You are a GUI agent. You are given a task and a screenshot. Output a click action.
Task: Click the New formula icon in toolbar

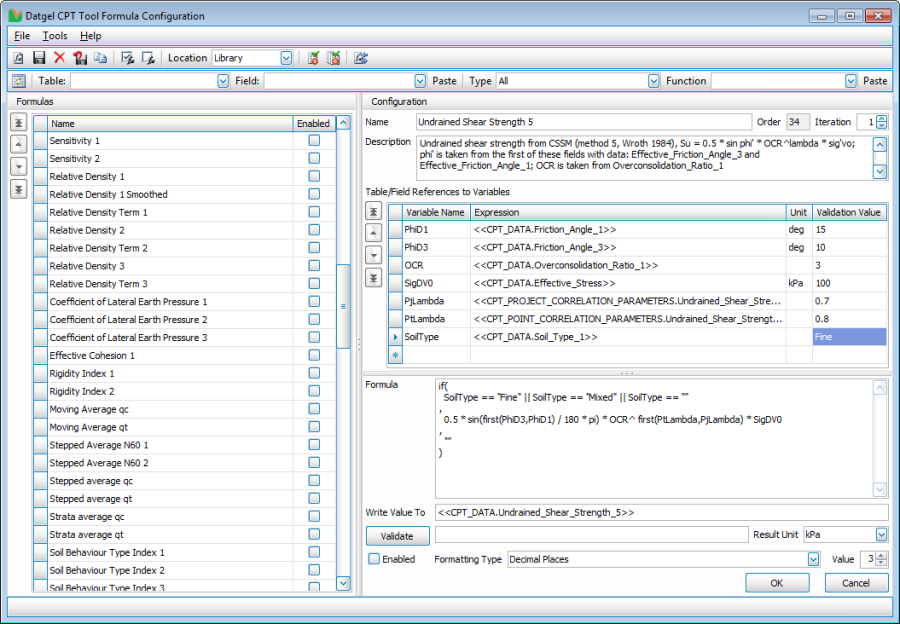point(19,58)
